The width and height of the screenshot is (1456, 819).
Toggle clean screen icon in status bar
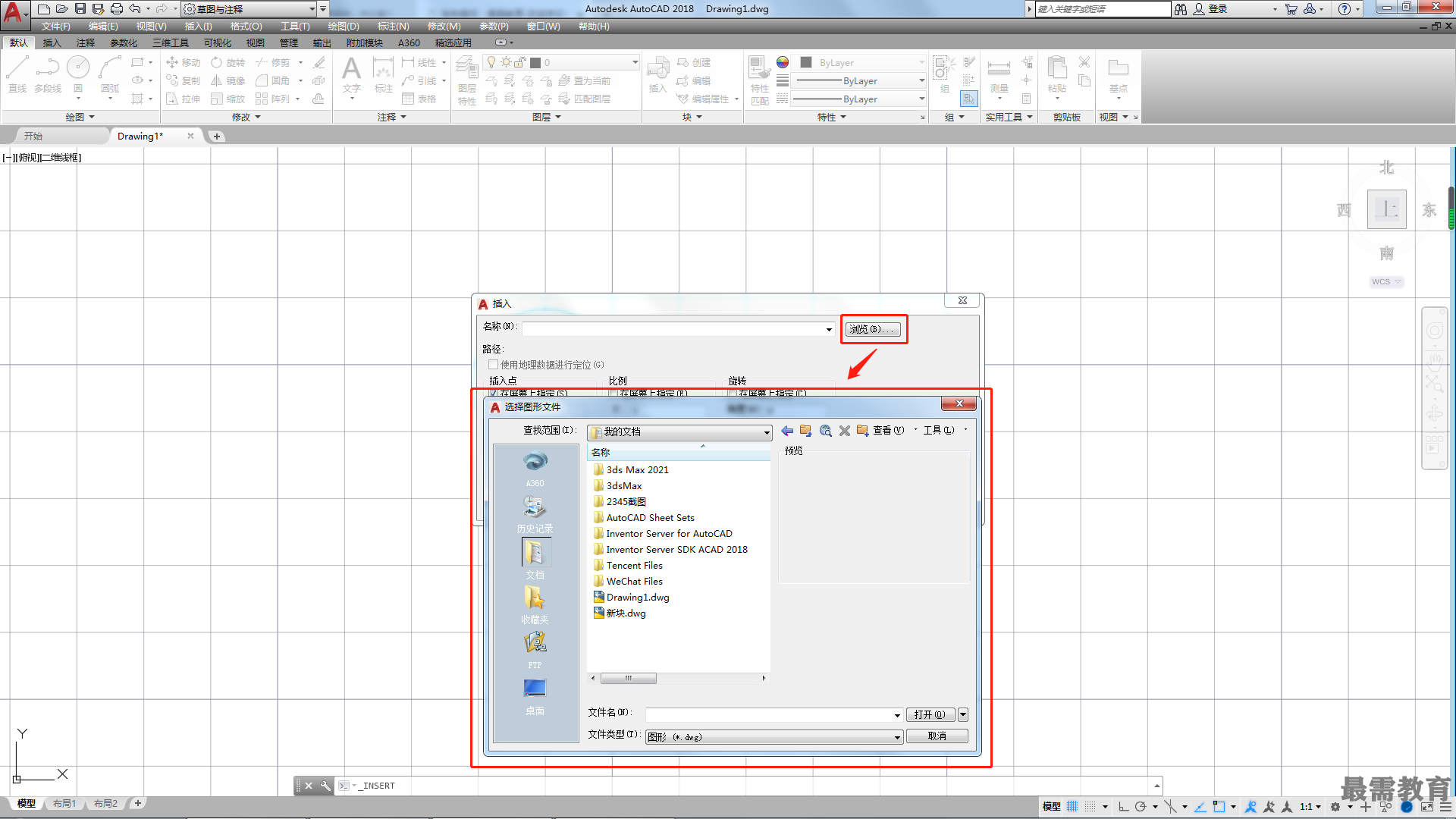point(1426,807)
